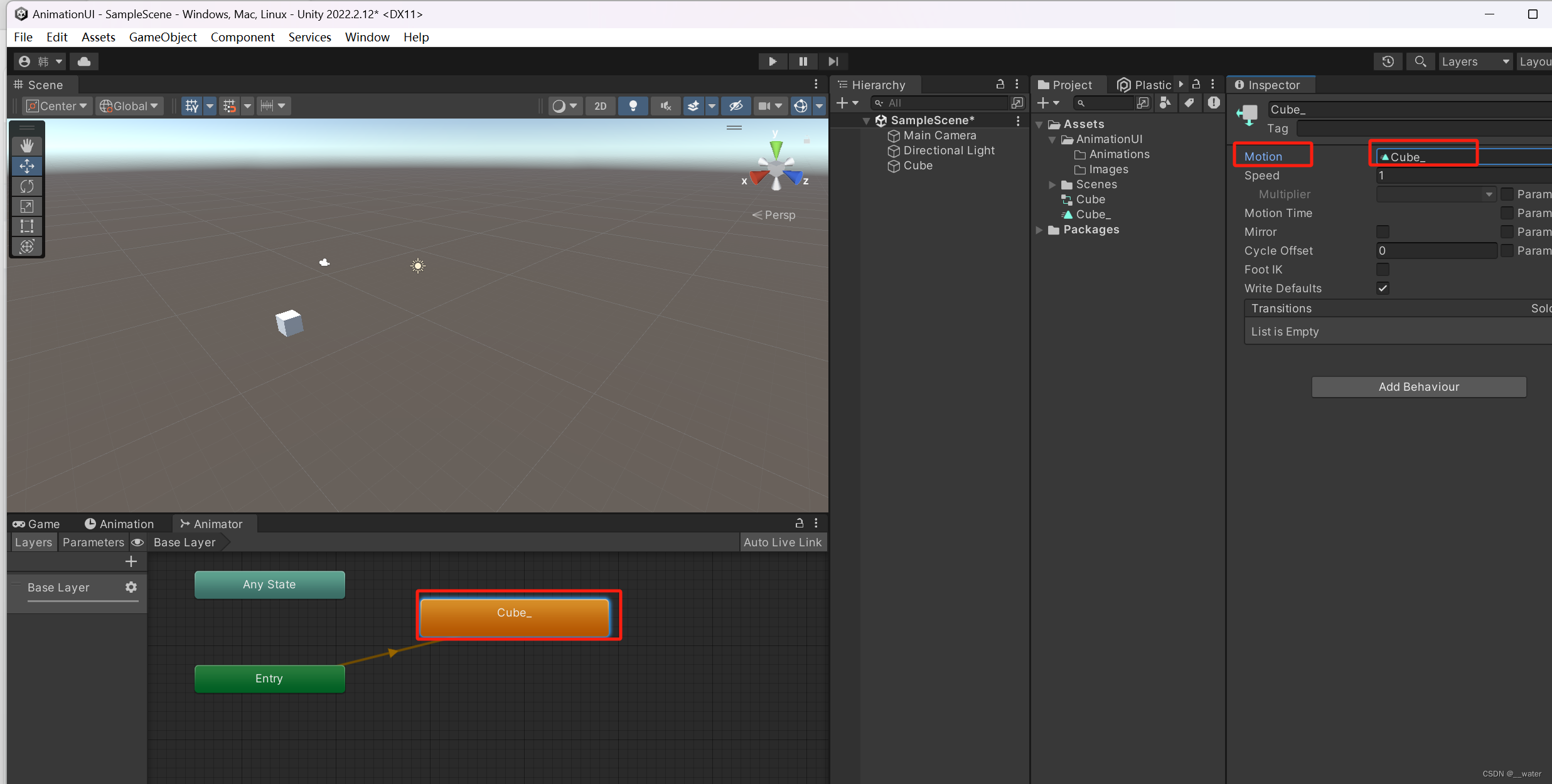Toggle Persp projection label

tap(773, 215)
